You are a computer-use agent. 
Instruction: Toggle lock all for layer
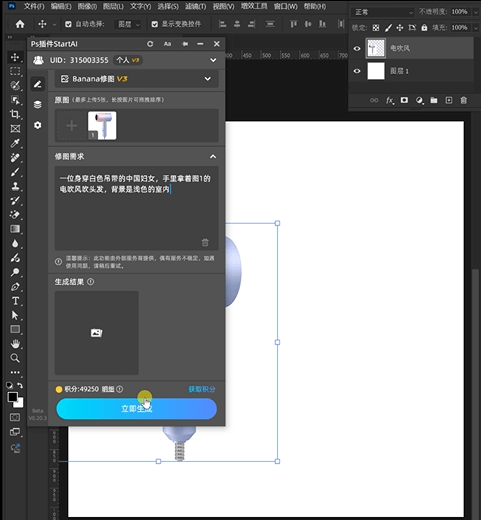point(424,28)
